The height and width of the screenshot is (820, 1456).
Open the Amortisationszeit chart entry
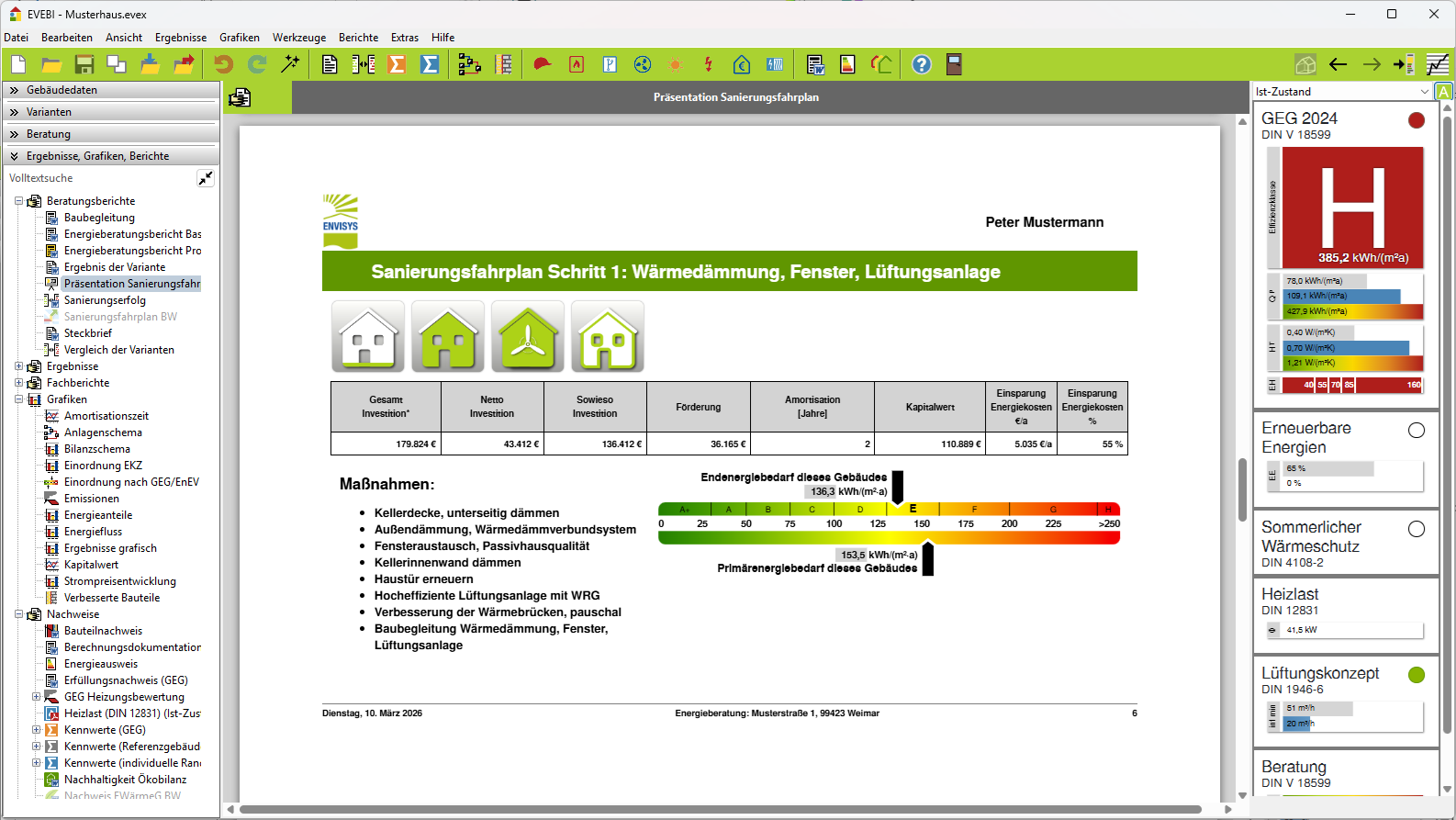point(106,416)
